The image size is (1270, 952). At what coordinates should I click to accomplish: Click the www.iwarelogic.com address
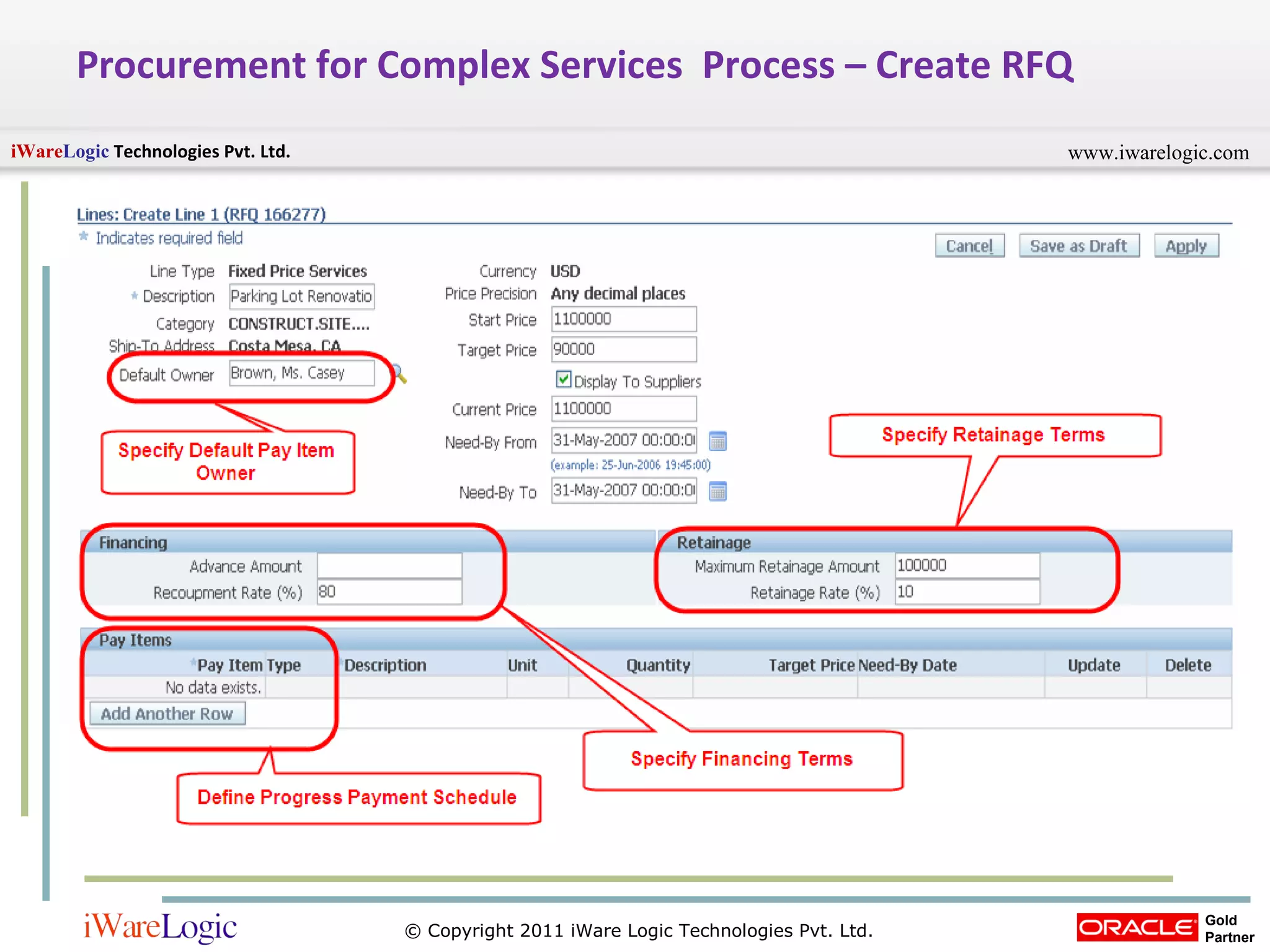coord(1158,152)
